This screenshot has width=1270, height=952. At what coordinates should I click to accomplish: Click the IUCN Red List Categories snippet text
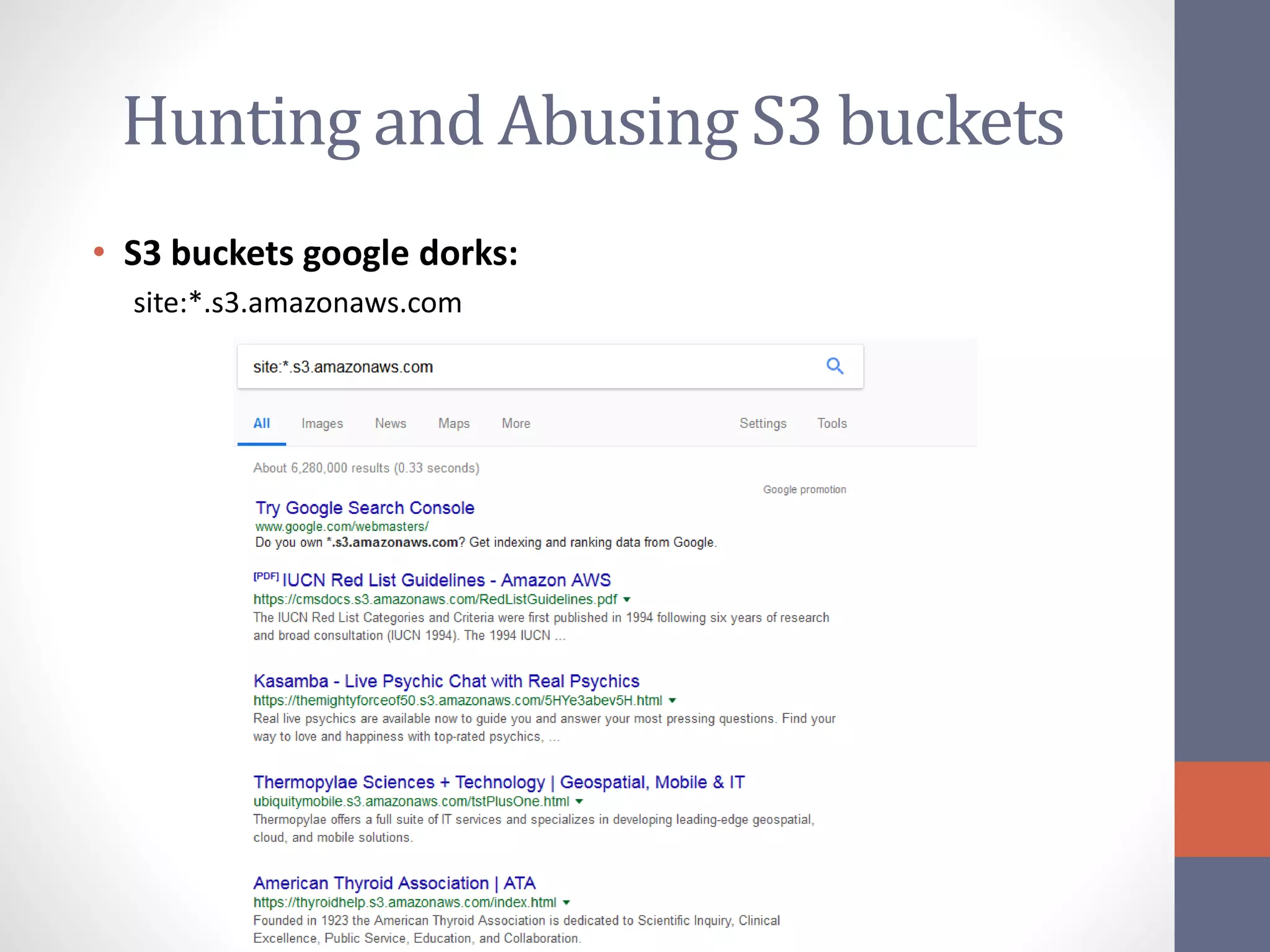pos(541,627)
